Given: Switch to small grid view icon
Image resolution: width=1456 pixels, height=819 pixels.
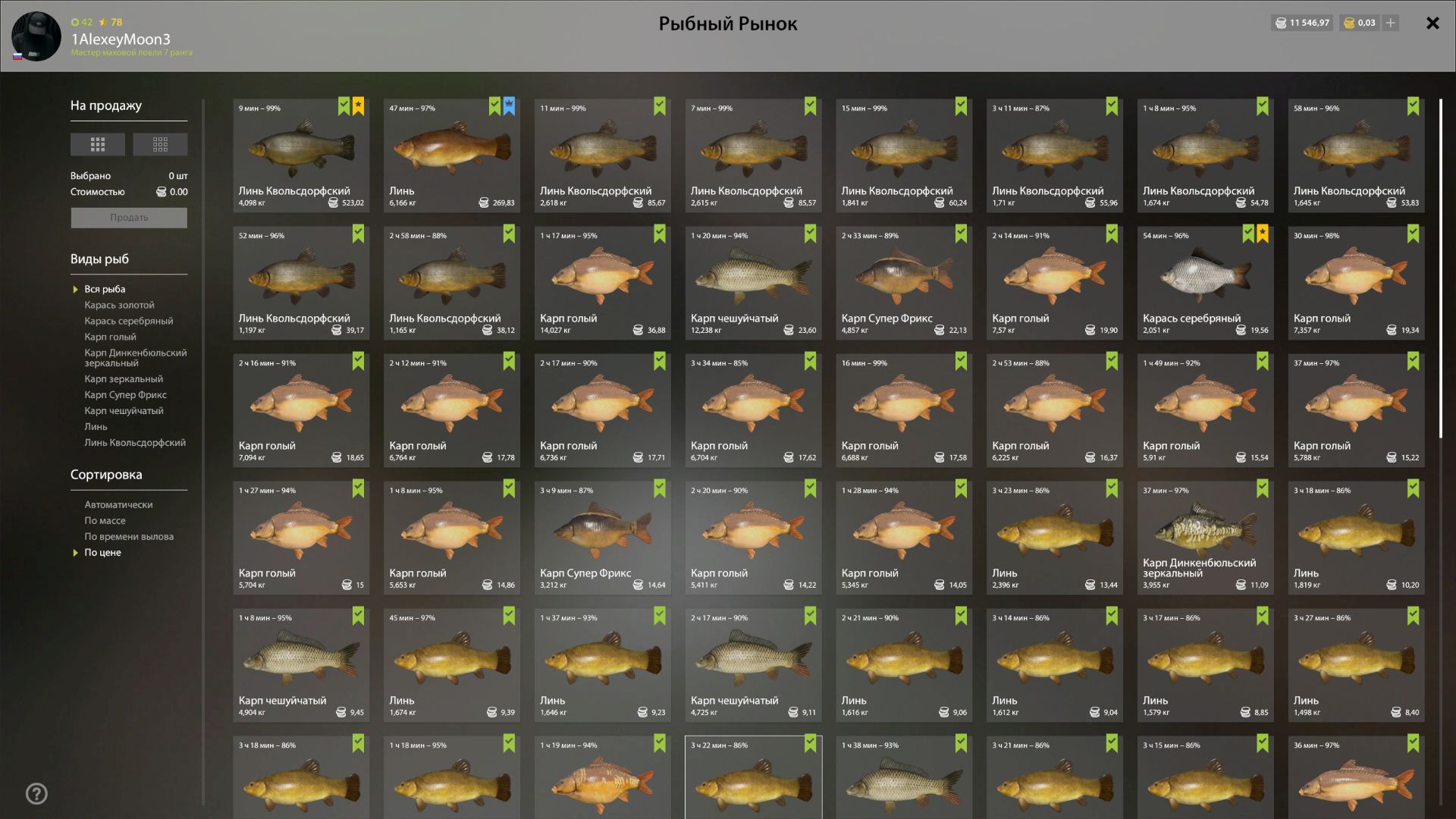Looking at the screenshot, I should (160, 144).
